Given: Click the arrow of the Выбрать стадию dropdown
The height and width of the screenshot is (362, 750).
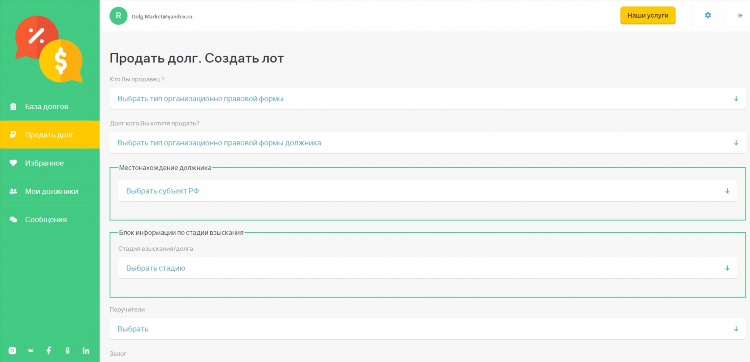Looking at the screenshot, I should [727, 268].
